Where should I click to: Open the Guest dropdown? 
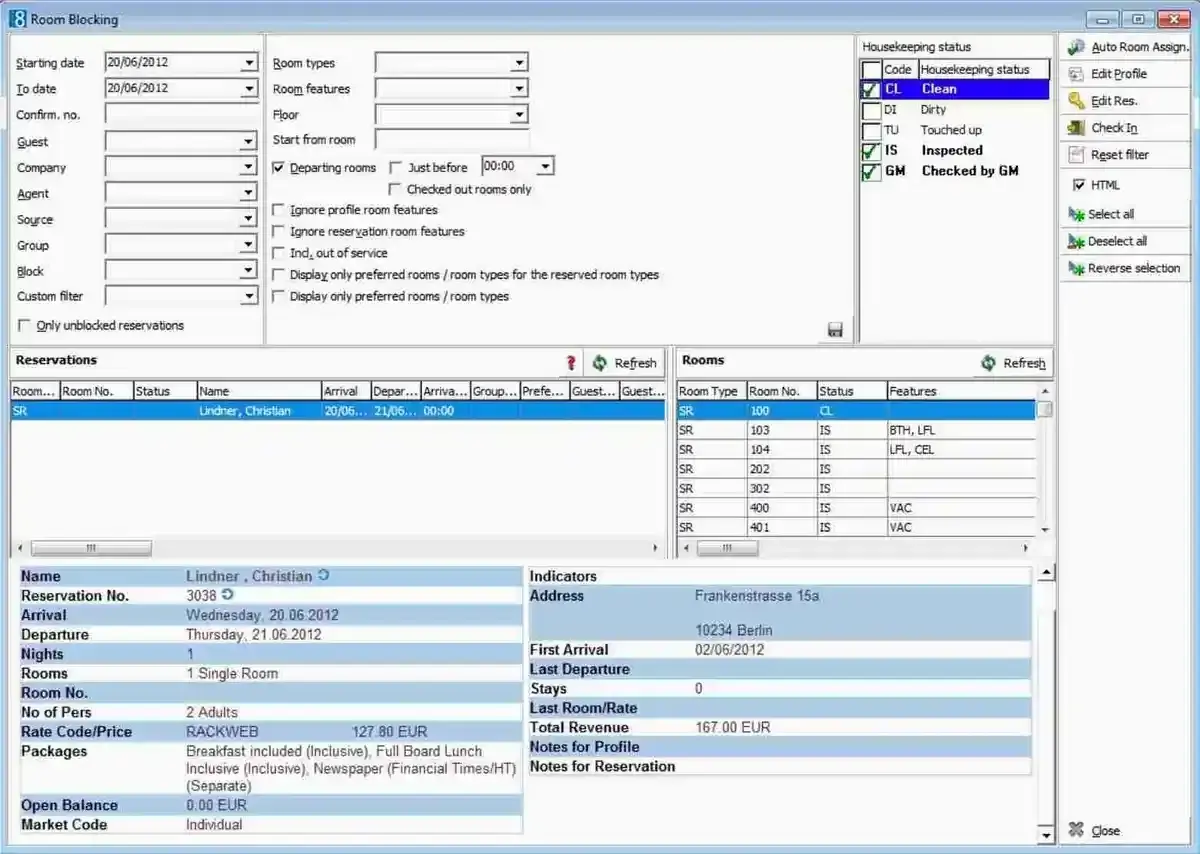tap(249, 141)
